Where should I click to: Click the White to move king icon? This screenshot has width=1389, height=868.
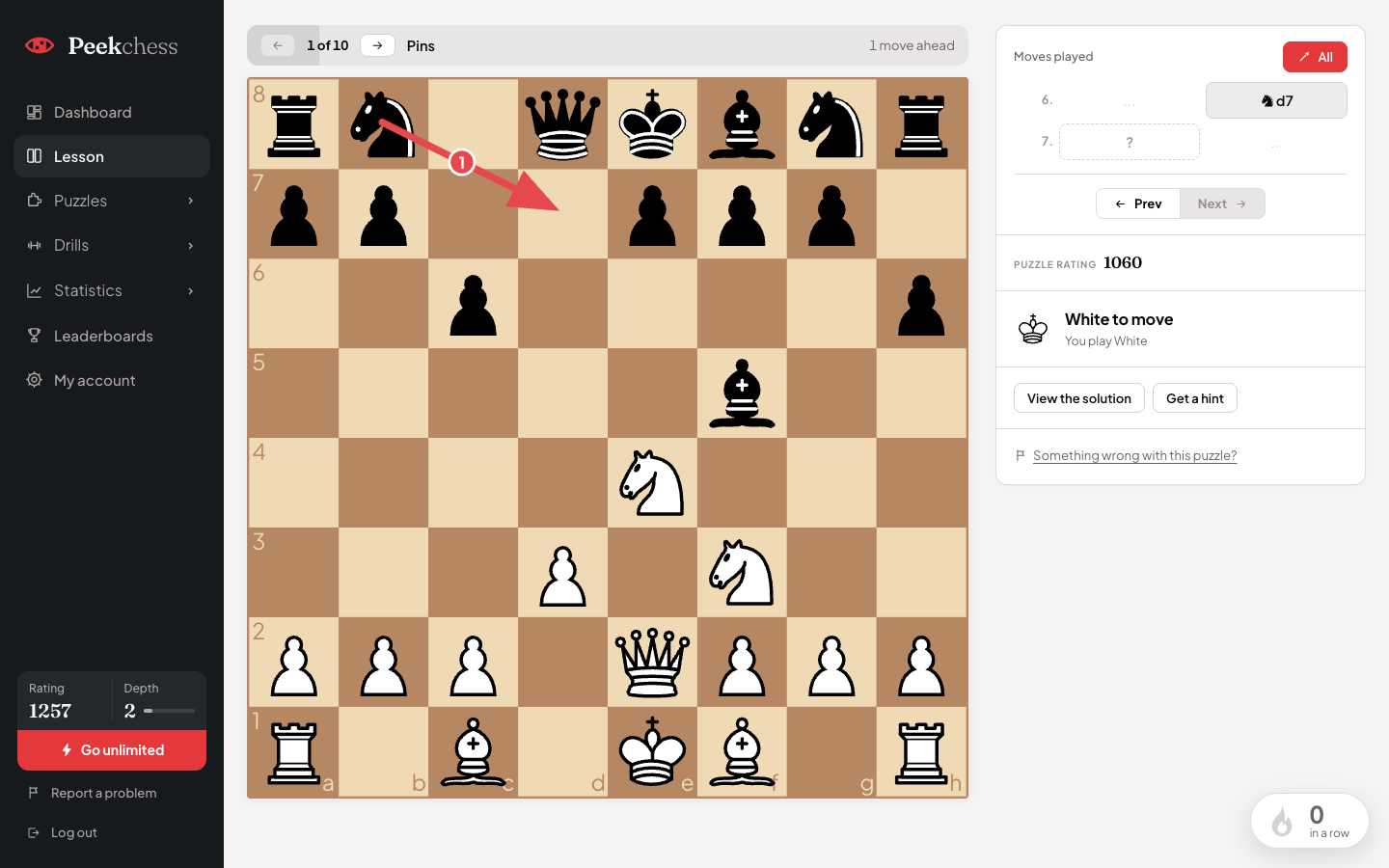tap(1033, 329)
